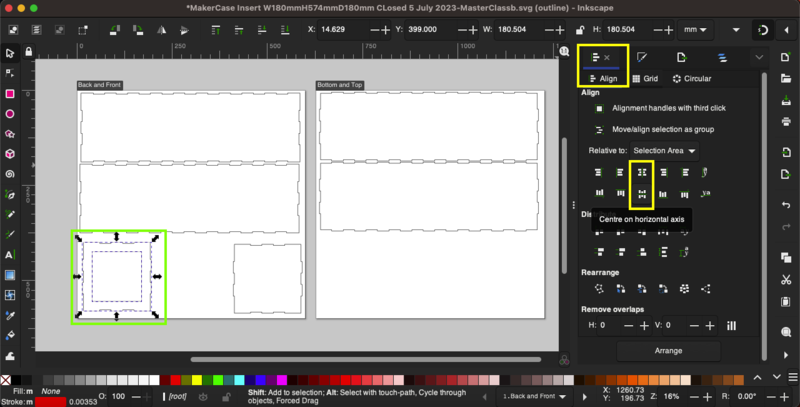The image size is (800, 407).
Task: Pick the Spiral tool
Action: click(x=9, y=174)
